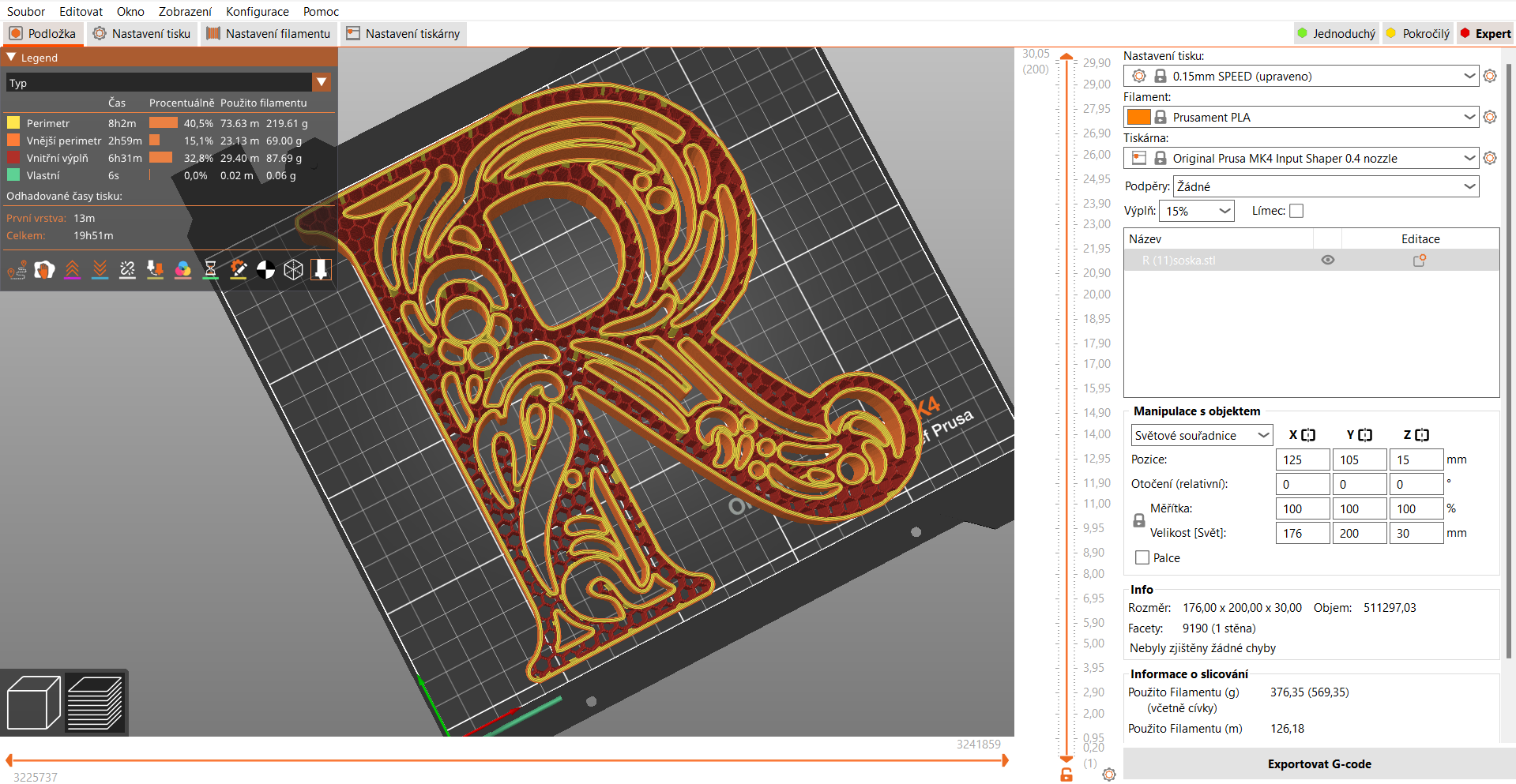Switch to Nastavení filamentu tab
This screenshot has width=1516, height=784.
tap(269, 33)
